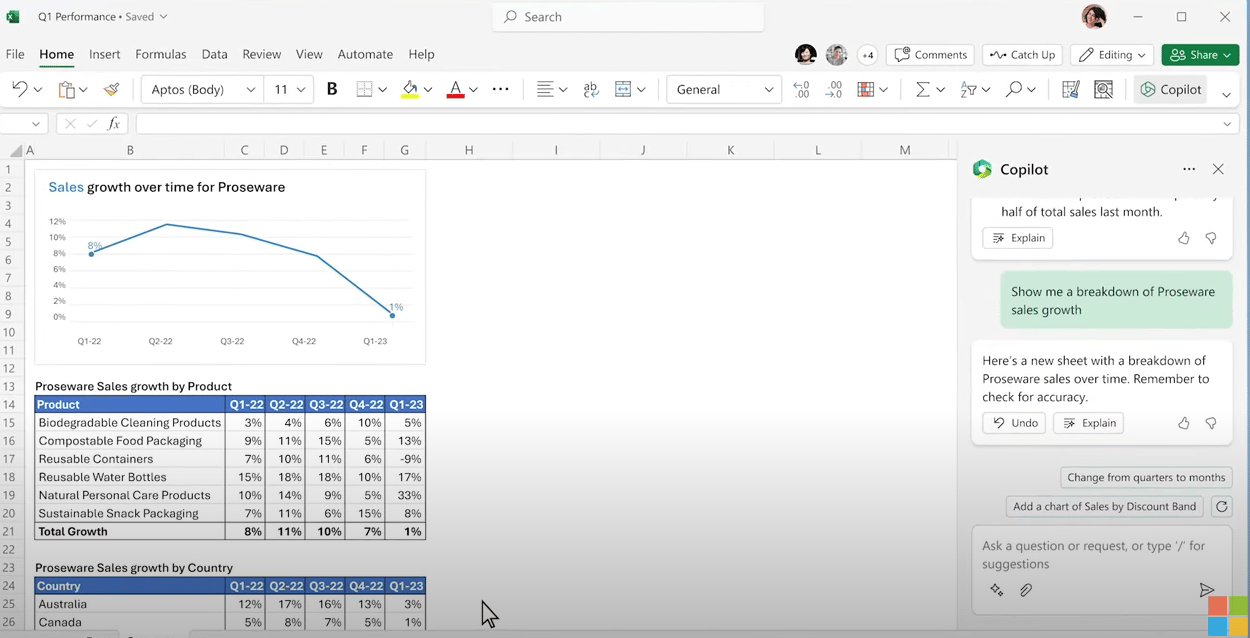1250x638 pixels.
Task: Open the Paste options dropdown arrow
Action: (85, 89)
